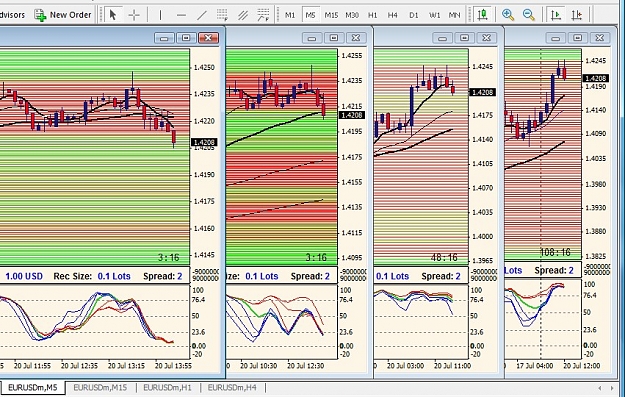The width and height of the screenshot is (625, 397).
Task: Click the 20 Jul 03:00 time label
Action: pos(405,366)
